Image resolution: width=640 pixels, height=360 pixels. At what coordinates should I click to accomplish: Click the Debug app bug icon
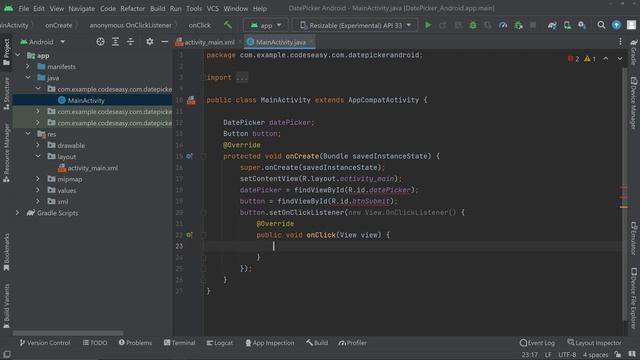click(x=473, y=25)
